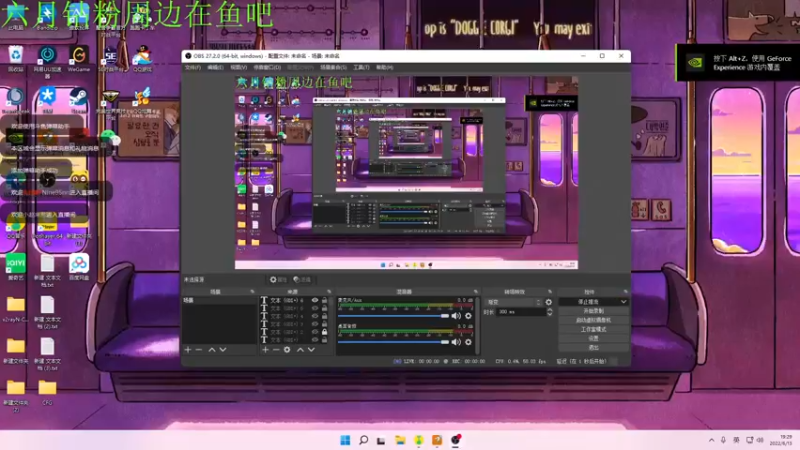The image size is (800, 450).
Task: Move scene down with arrow icon
Action: pos(223,349)
